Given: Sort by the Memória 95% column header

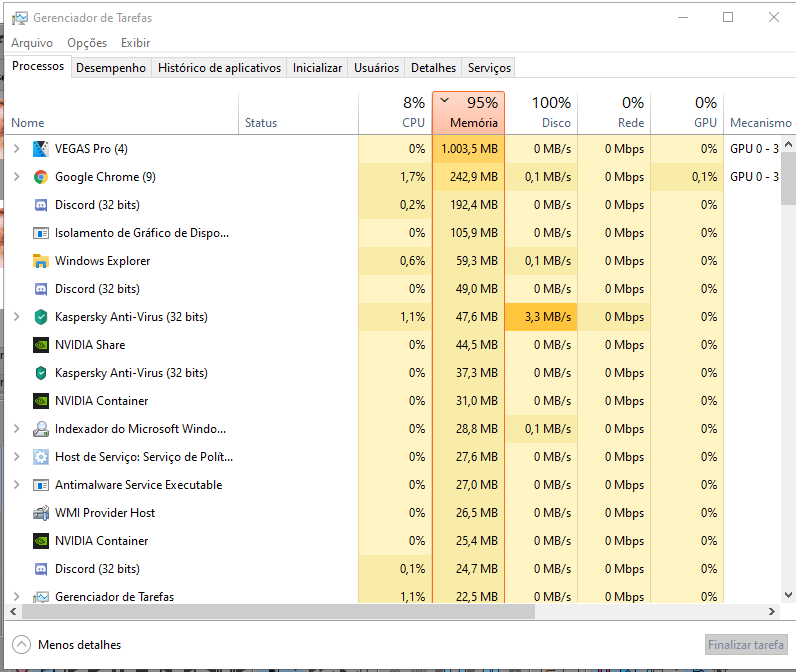Looking at the screenshot, I should (x=469, y=113).
